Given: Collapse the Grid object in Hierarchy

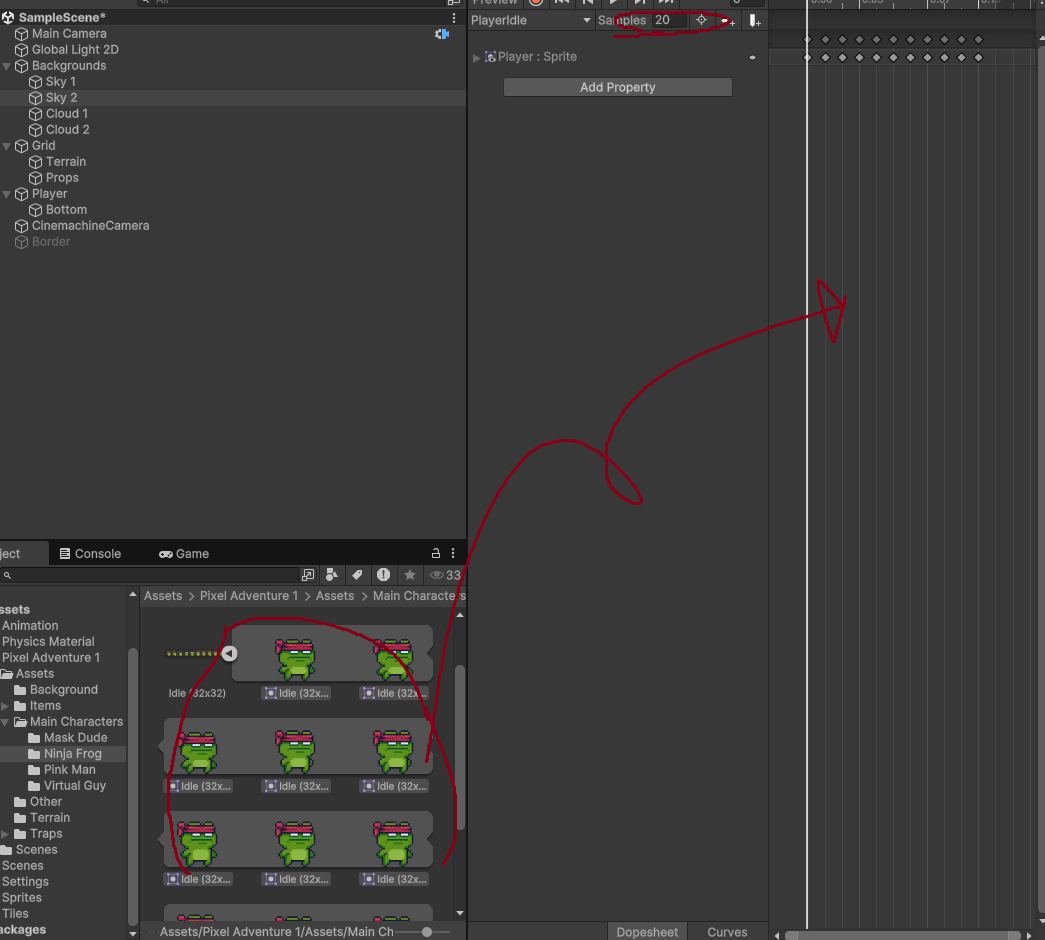Looking at the screenshot, I should point(7,146).
